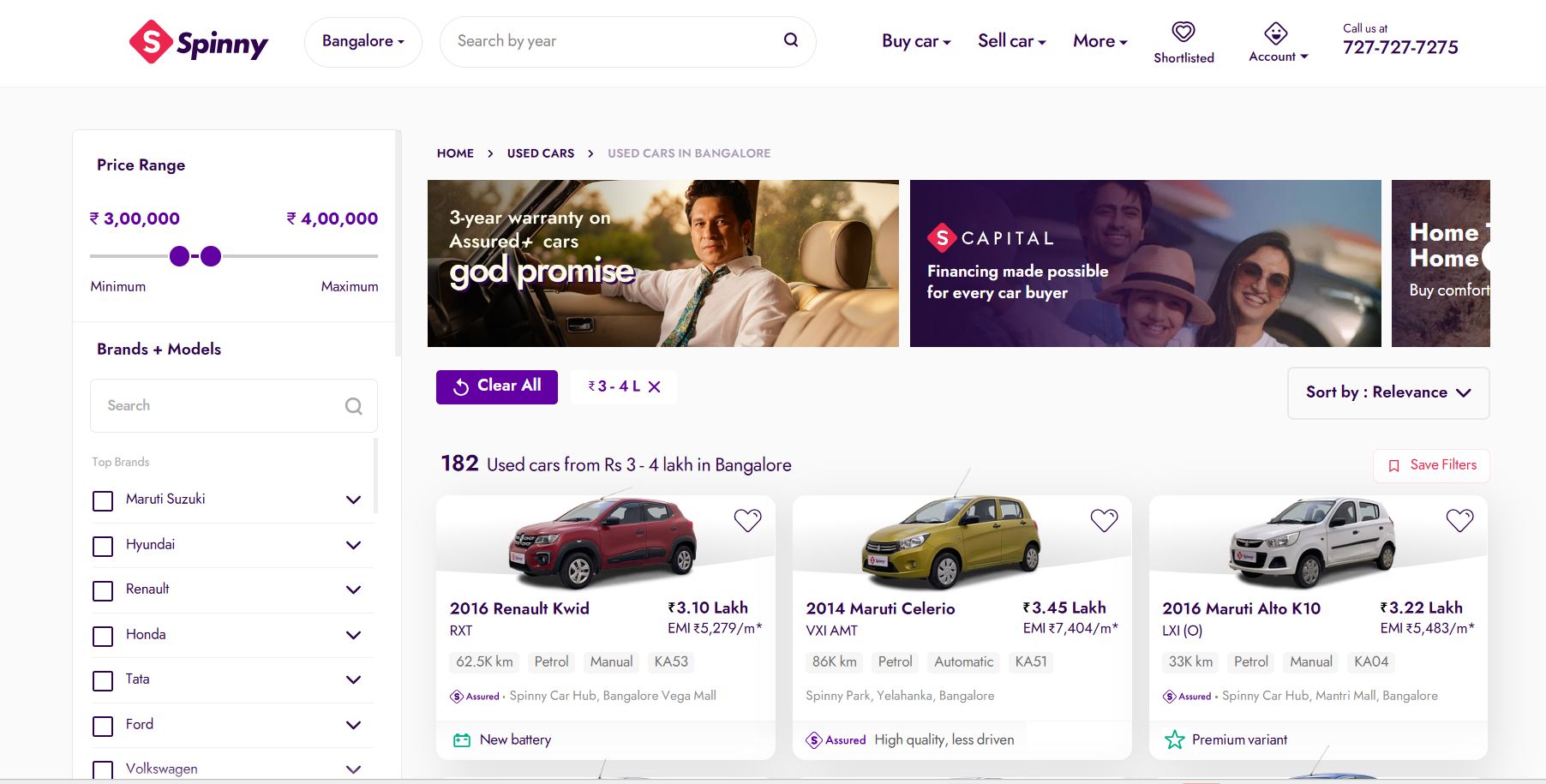Open the Buy car menu

click(x=916, y=41)
